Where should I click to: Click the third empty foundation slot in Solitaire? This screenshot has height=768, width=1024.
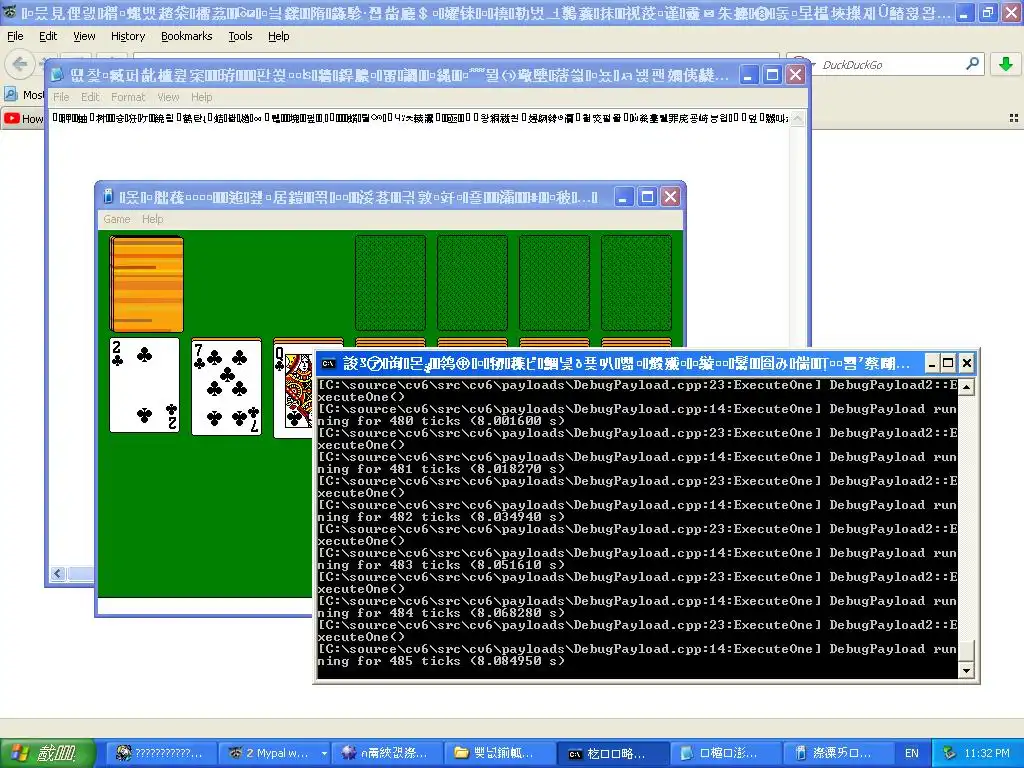tap(554, 283)
